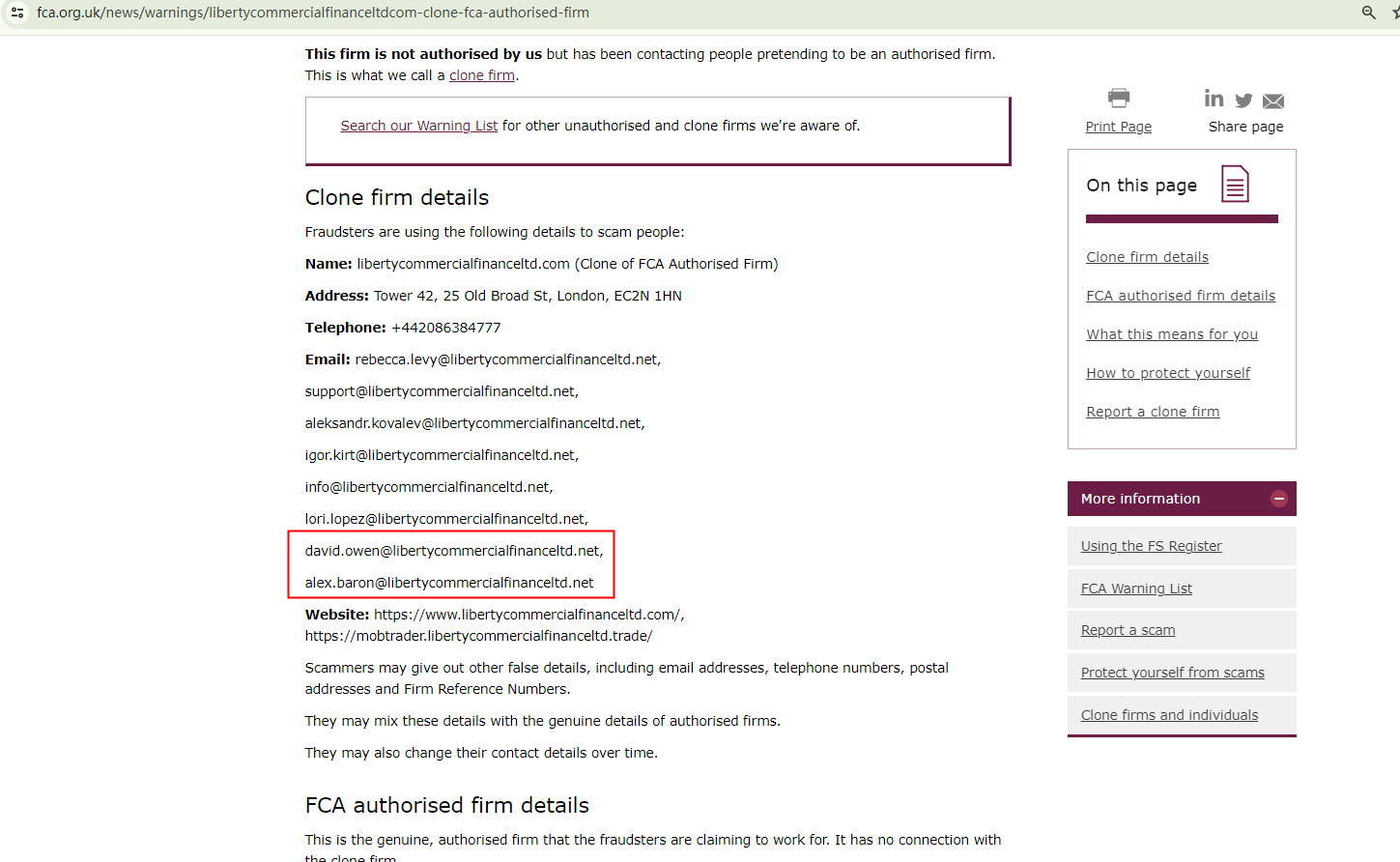Share page via Twitter icon
1400x862 pixels.
(x=1243, y=101)
